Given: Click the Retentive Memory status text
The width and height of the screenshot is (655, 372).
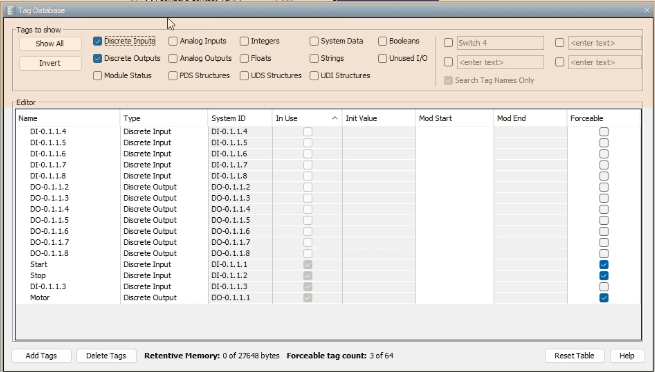Looking at the screenshot, I should click(x=212, y=356).
